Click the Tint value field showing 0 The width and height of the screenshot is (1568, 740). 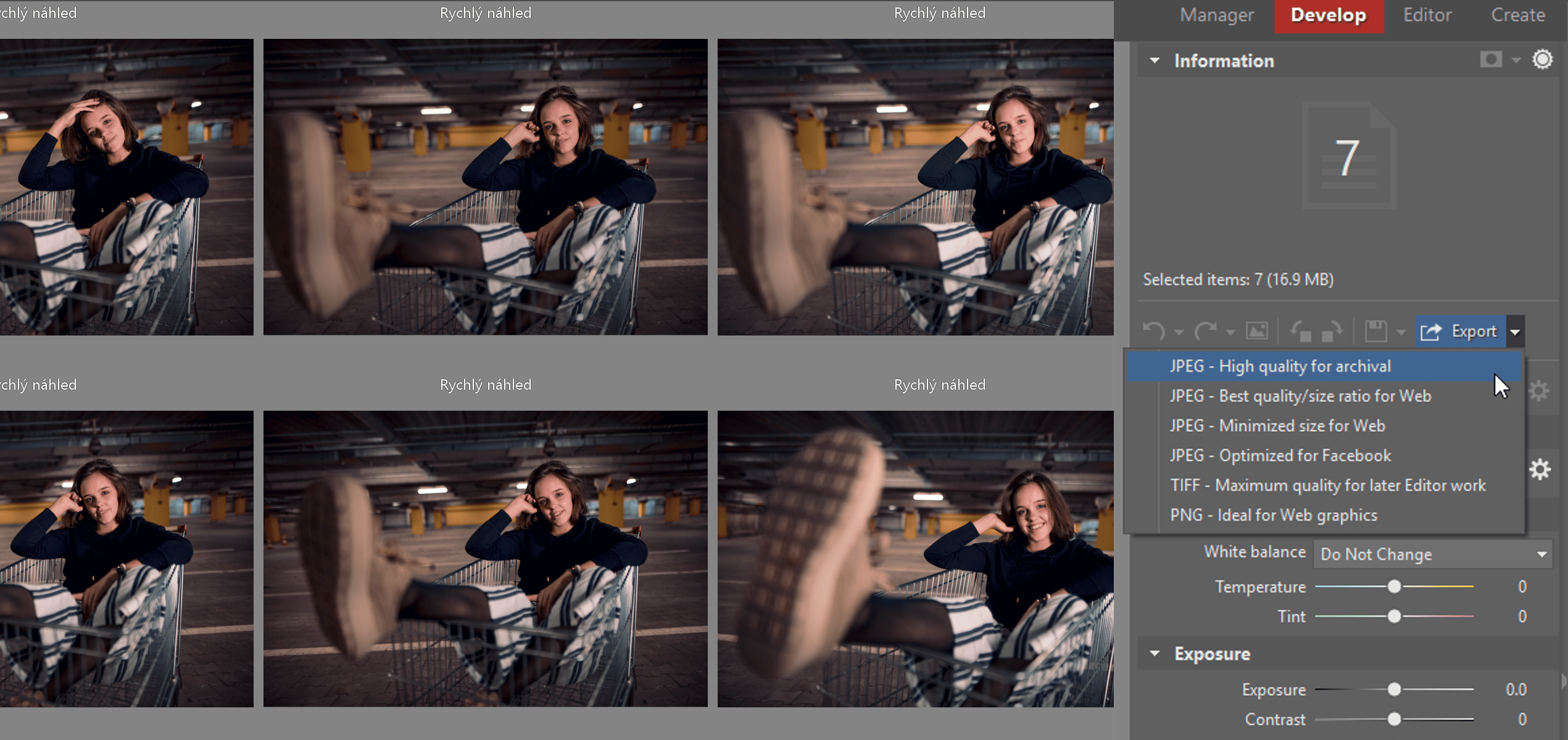(x=1522, y=616)
